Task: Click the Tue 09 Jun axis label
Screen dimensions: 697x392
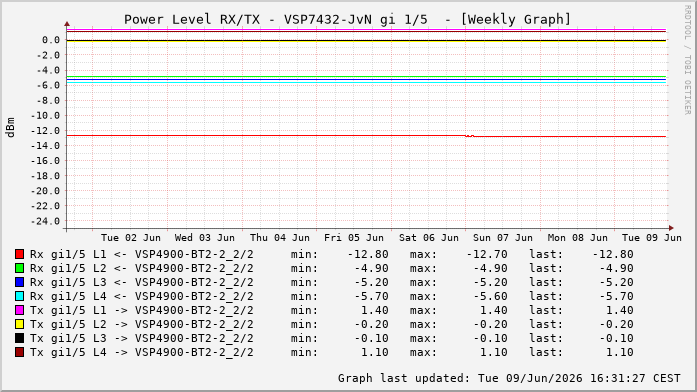Action: [652, 238]
